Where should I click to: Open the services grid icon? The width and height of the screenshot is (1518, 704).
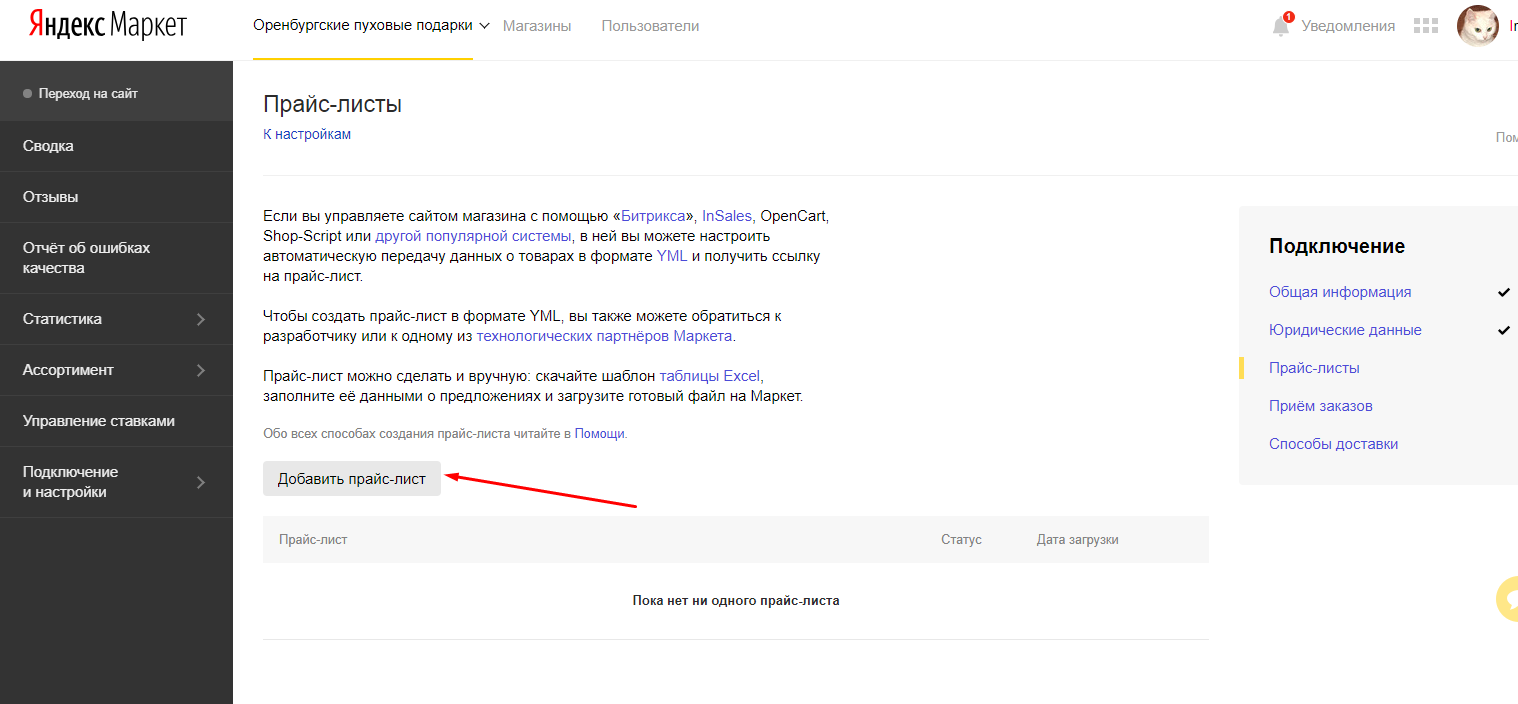pyautogui.click(x=1425, y=26)
